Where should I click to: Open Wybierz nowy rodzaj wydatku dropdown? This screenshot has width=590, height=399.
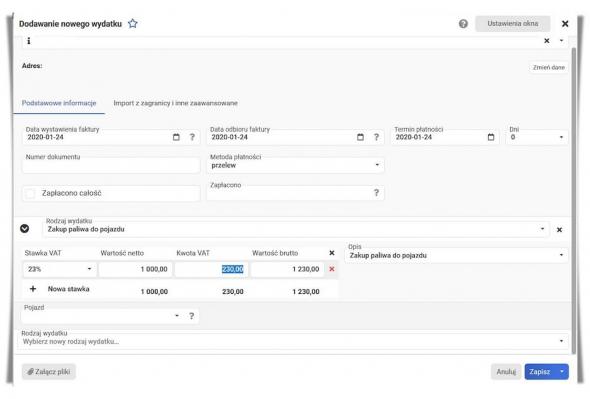click(293, 341)
